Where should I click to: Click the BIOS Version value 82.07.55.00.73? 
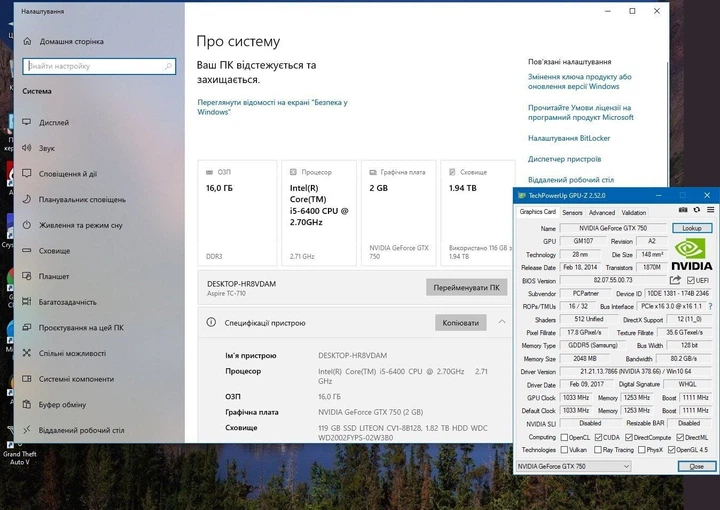[x=613, y=280]
